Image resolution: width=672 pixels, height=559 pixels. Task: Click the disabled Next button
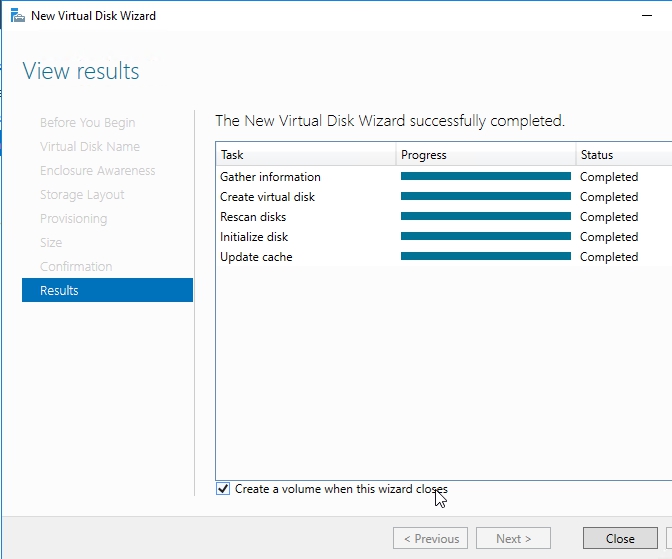point(513,538)
